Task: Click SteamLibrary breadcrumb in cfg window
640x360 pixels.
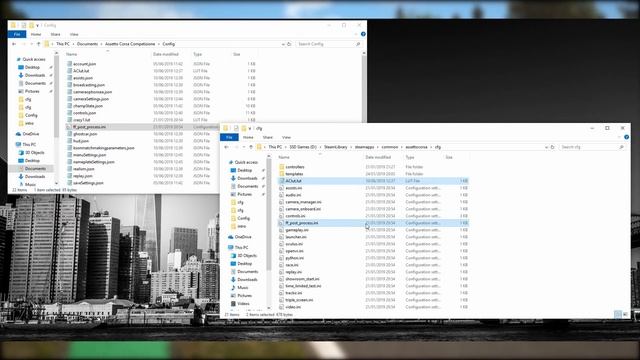Action: click(336, 147)
